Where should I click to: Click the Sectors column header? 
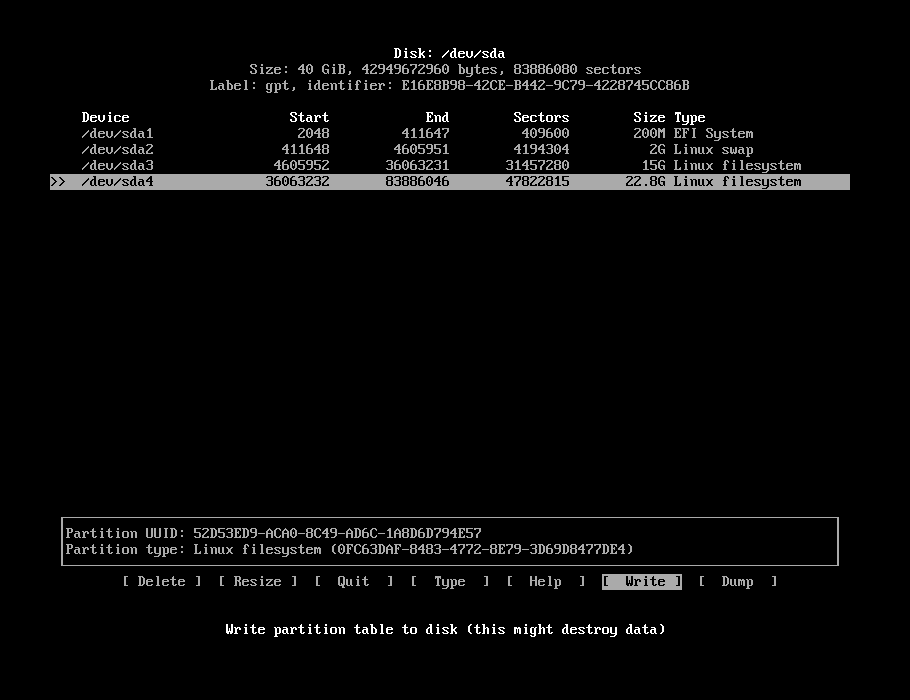541,118
